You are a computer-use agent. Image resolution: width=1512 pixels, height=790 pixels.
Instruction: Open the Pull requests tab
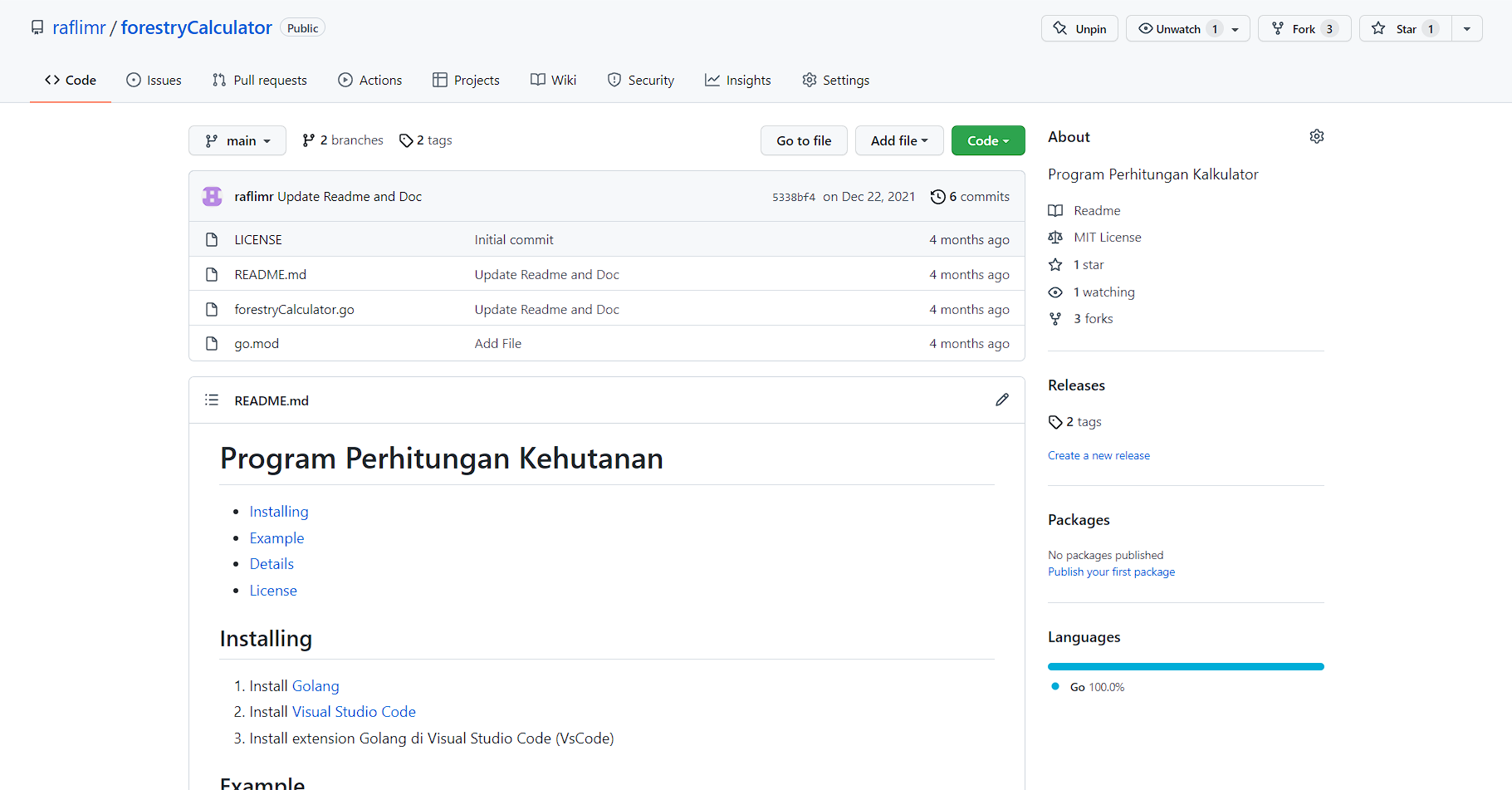coord(260,80)
